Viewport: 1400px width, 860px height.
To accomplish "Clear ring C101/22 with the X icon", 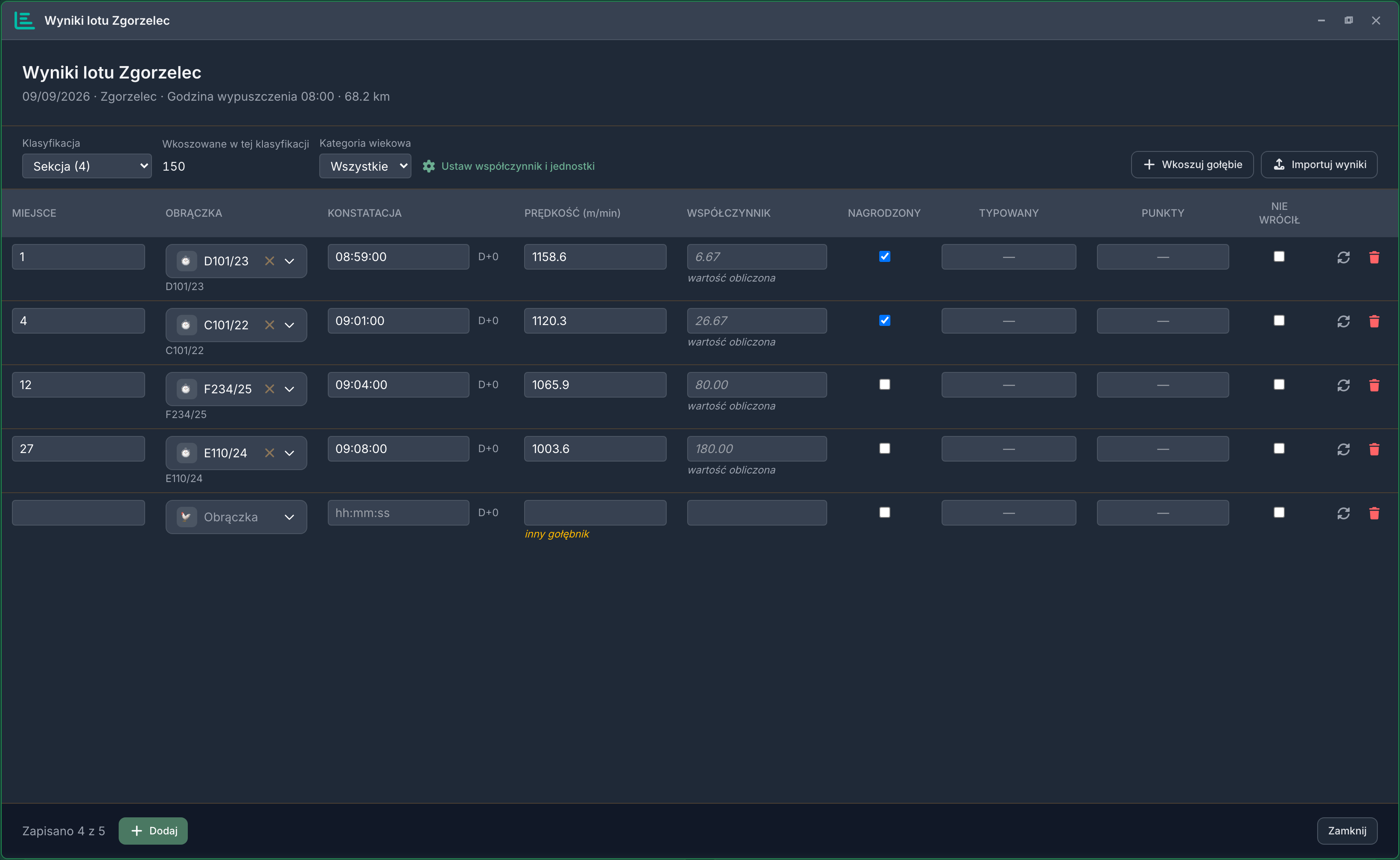I will tap(270, 325).
